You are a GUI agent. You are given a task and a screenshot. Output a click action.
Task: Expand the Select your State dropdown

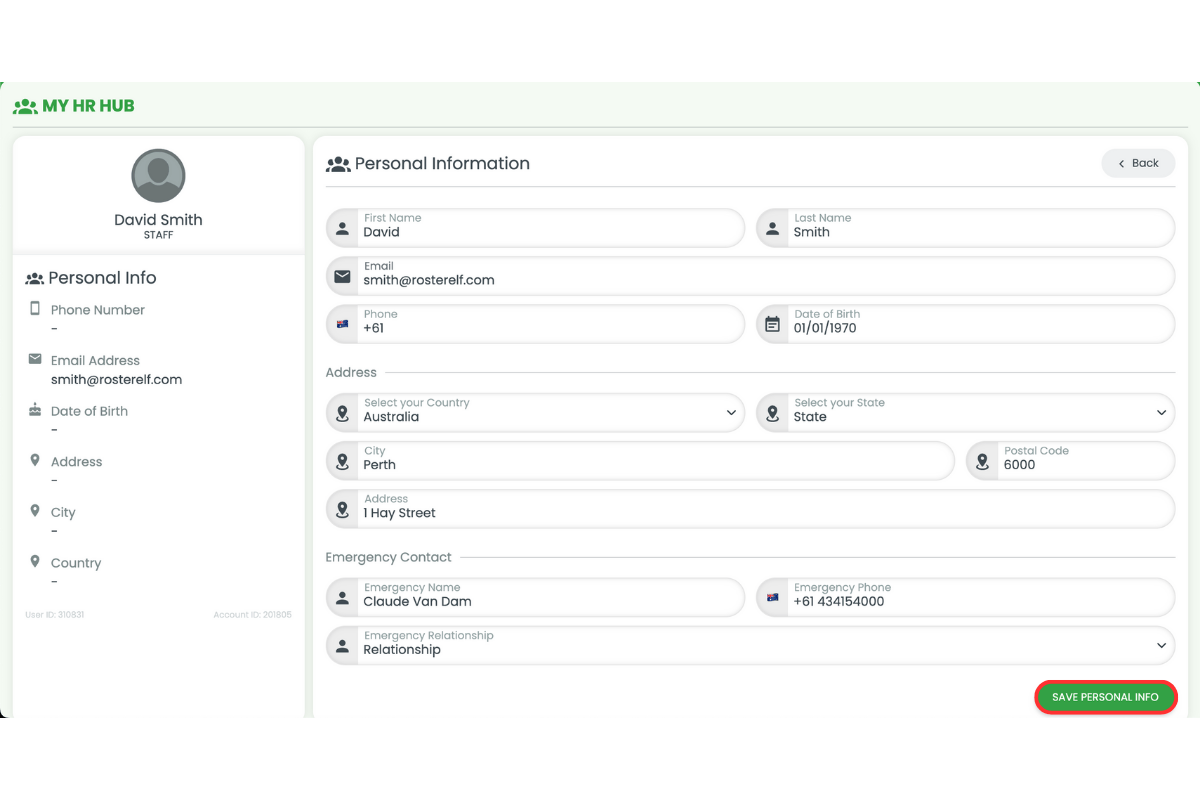click(1161, 412)
